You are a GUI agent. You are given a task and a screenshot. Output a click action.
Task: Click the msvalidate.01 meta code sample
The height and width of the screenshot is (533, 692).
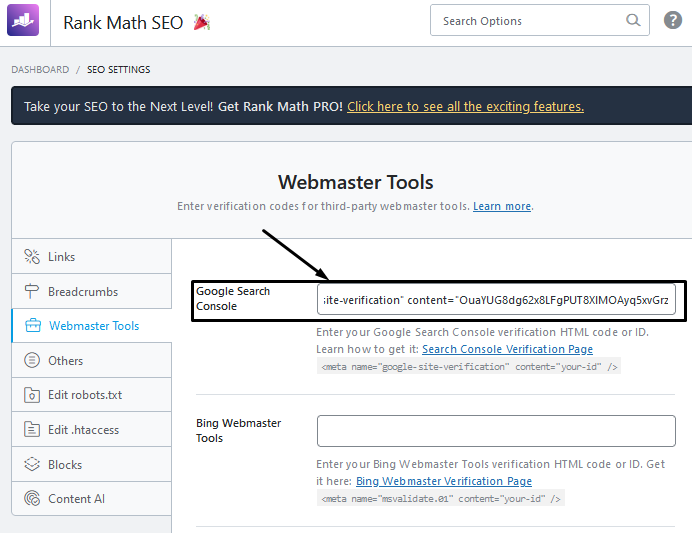440,499
